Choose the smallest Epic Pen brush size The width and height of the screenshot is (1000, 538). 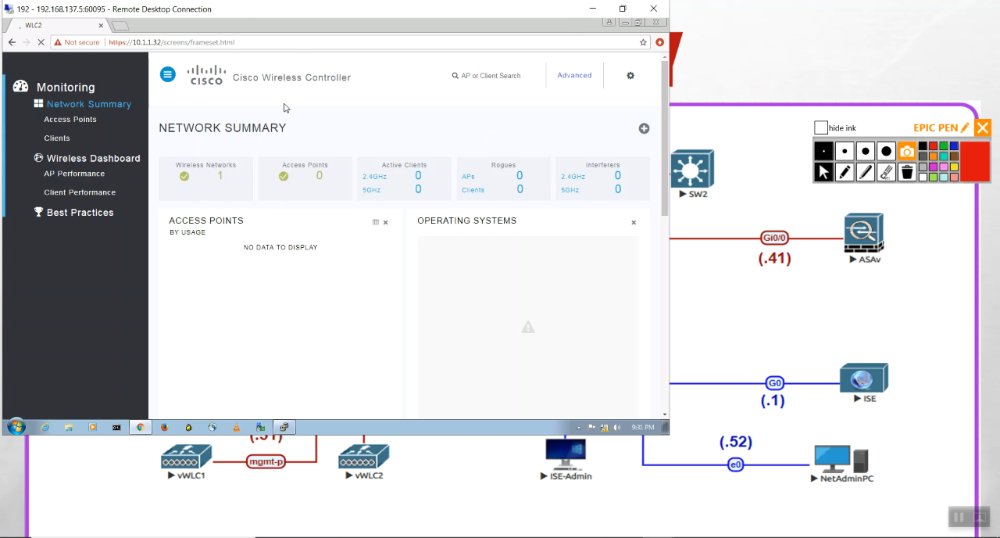click(823, 151)
